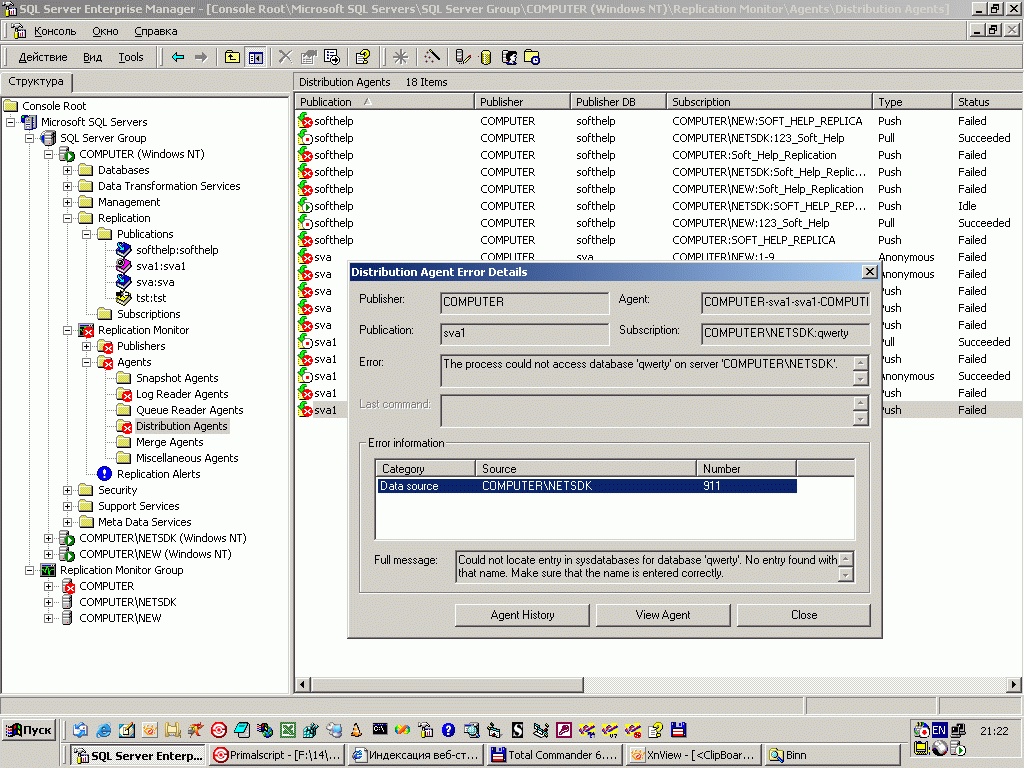Expand the Data Transformation Services node
1024x768 pixels.
(x=67, y=186)
